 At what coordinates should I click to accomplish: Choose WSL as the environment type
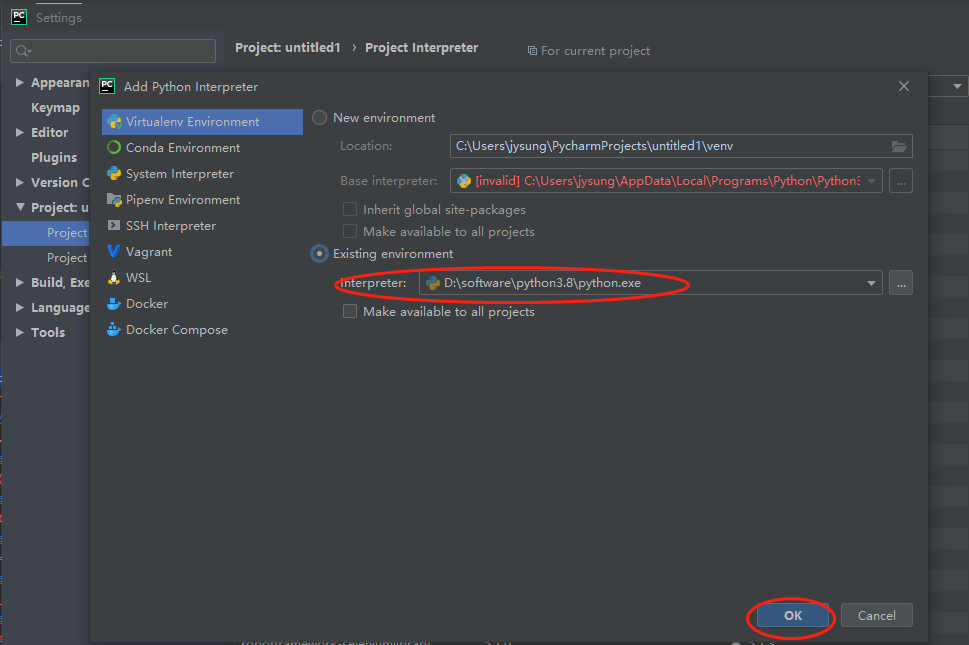coord(137,277)
